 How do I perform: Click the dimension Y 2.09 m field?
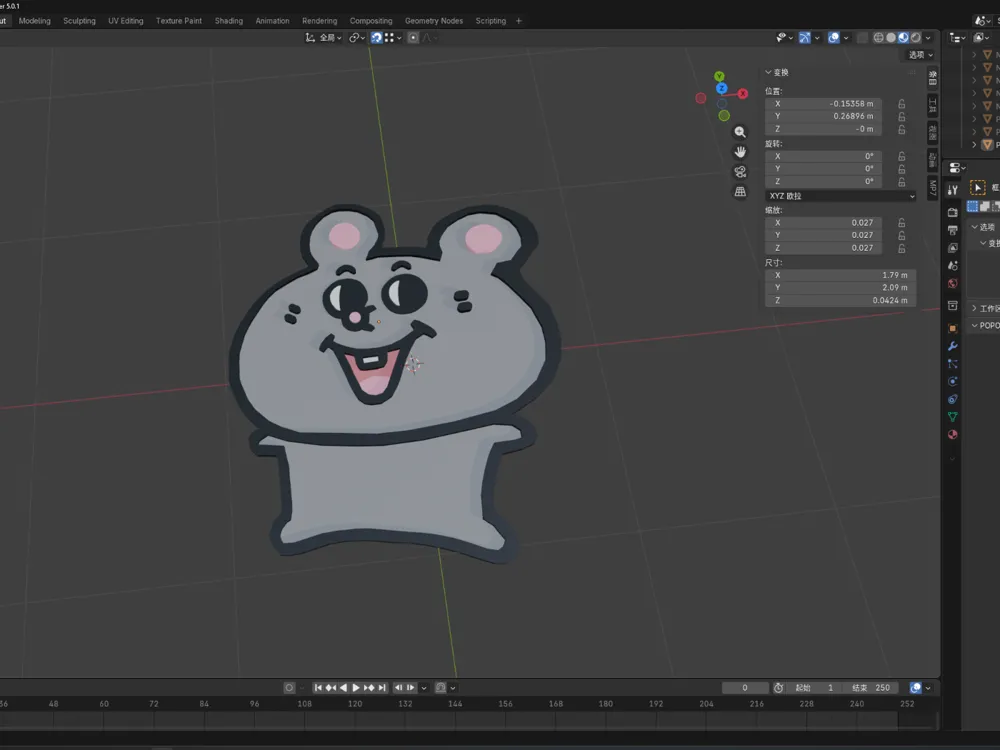tap(841, 288)
